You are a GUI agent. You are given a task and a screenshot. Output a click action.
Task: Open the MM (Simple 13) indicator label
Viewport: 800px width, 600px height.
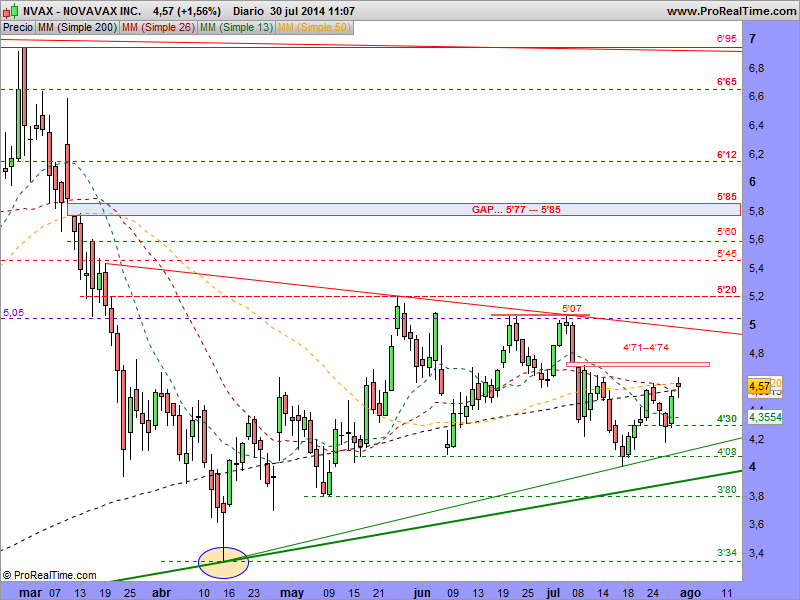click(236, 28)
